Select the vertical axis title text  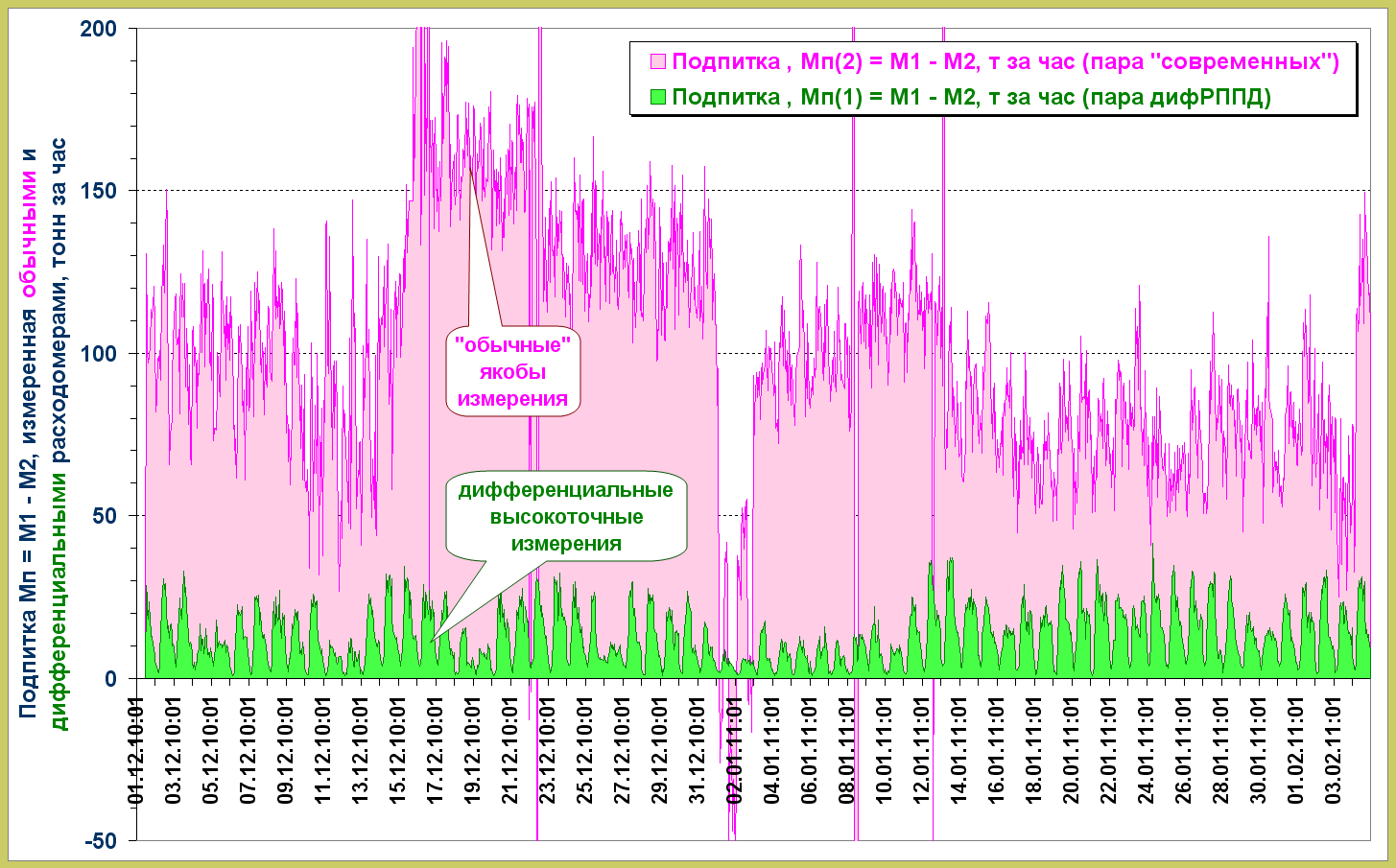tap(44, 432)
